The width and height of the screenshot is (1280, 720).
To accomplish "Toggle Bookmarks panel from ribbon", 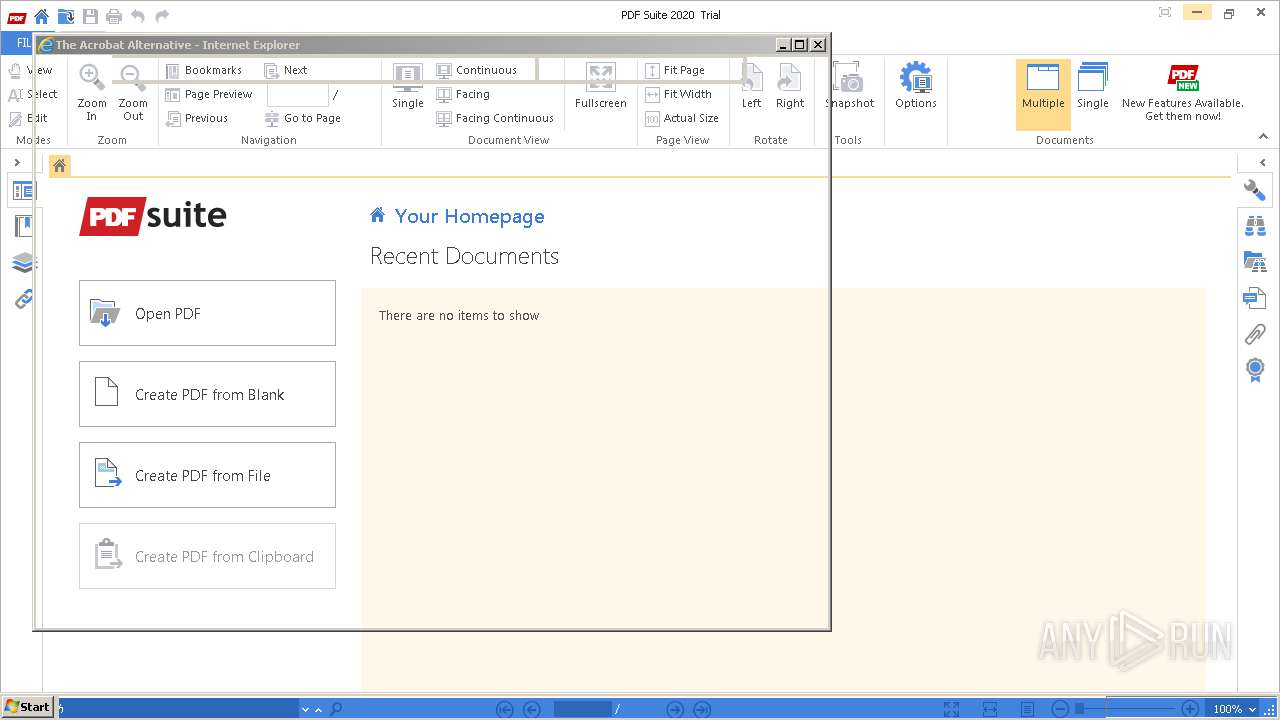I will [x=204, y=70].
